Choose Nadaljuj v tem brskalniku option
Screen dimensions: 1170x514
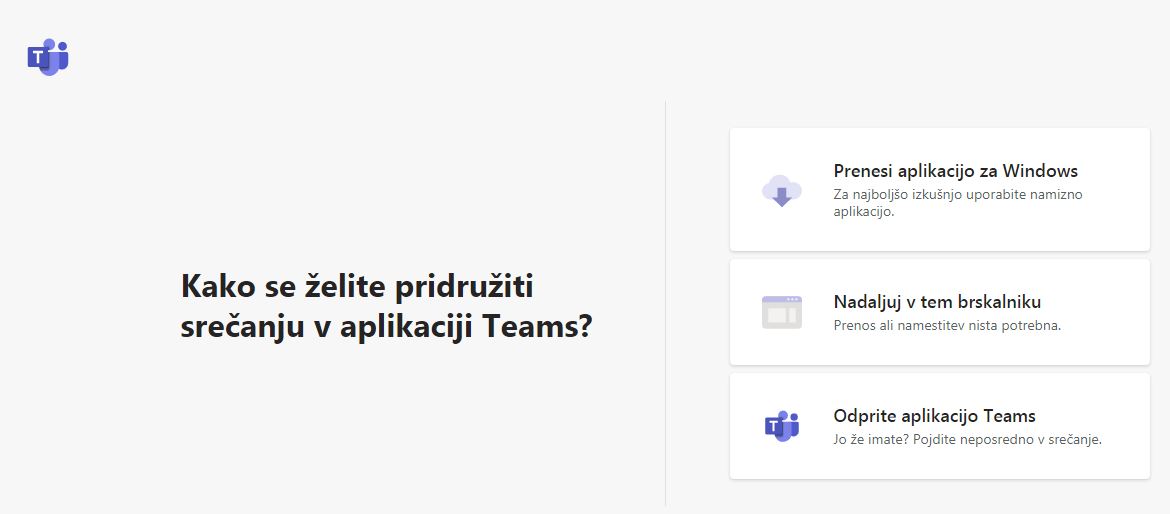click(x=939, y=312)
